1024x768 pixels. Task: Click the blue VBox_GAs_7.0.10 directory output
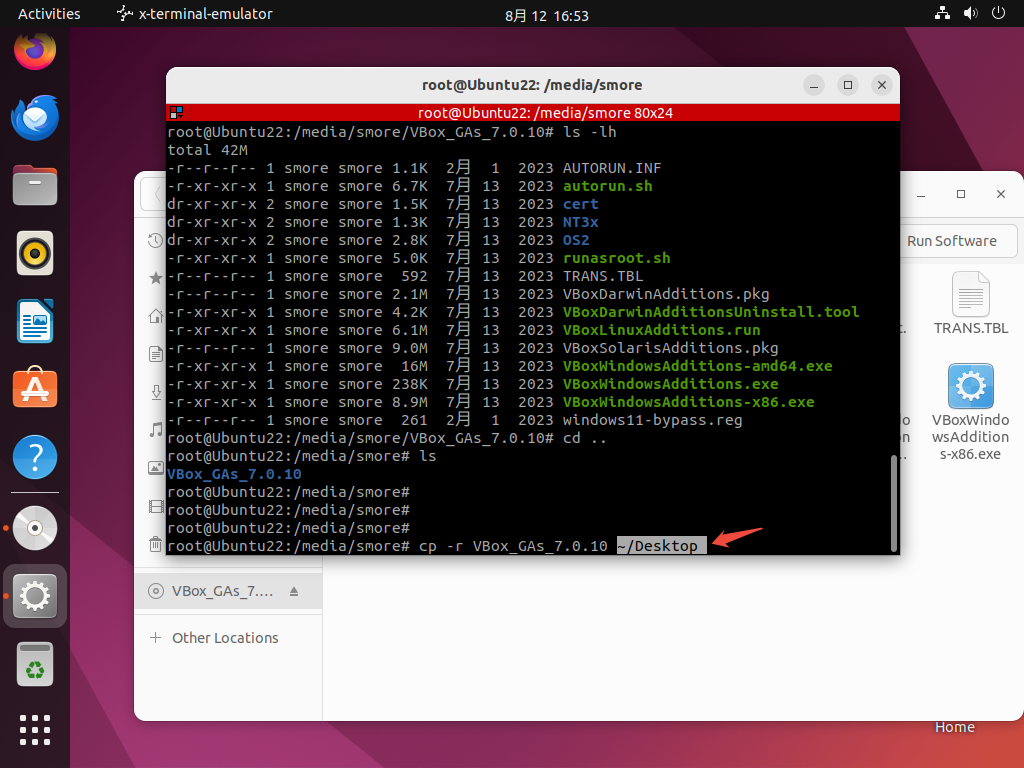pyautogui.click(x=234, y=473)
